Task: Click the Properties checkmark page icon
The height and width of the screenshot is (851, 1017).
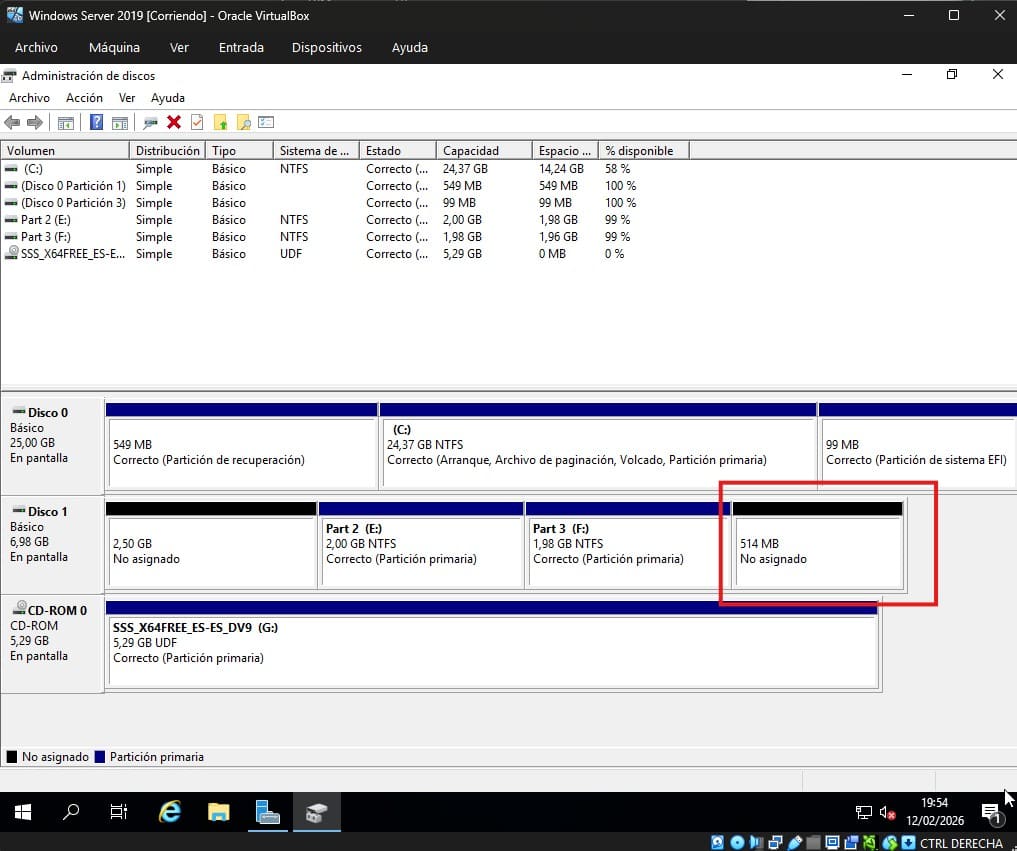Action: click(197, 122)
